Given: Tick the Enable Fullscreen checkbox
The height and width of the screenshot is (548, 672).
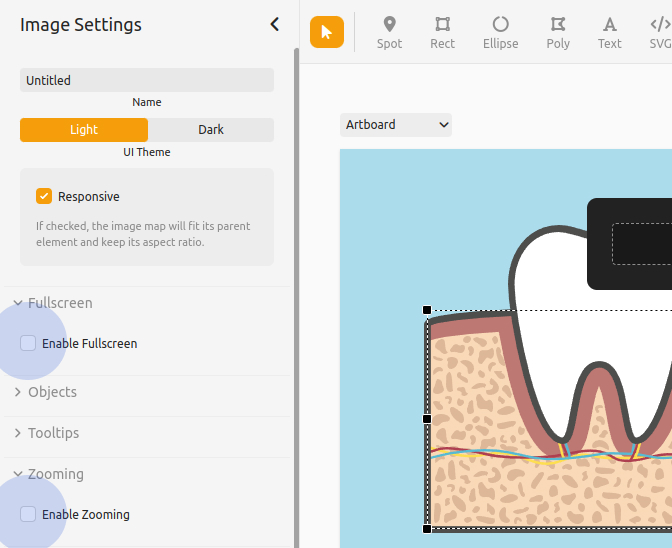Looking at the screenshot, I should [28, 343].
